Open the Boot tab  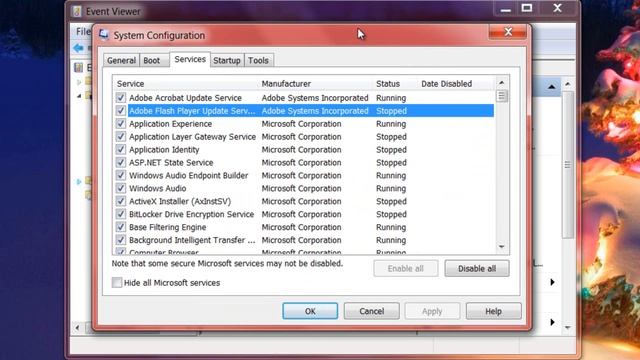tap(151, 60)
